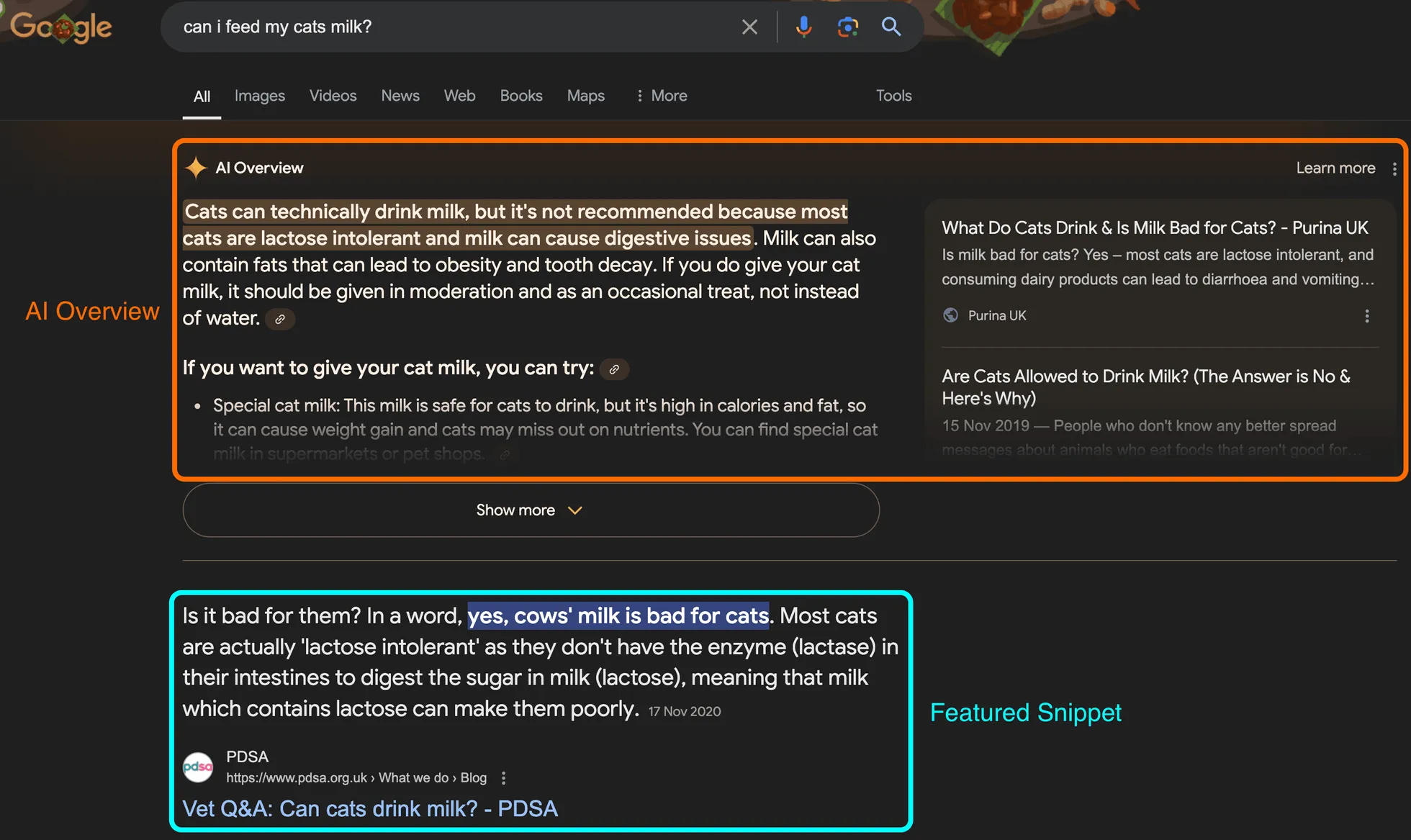Open 'Vet Q&A: Can cats drink milk?' link

(369, 808)
